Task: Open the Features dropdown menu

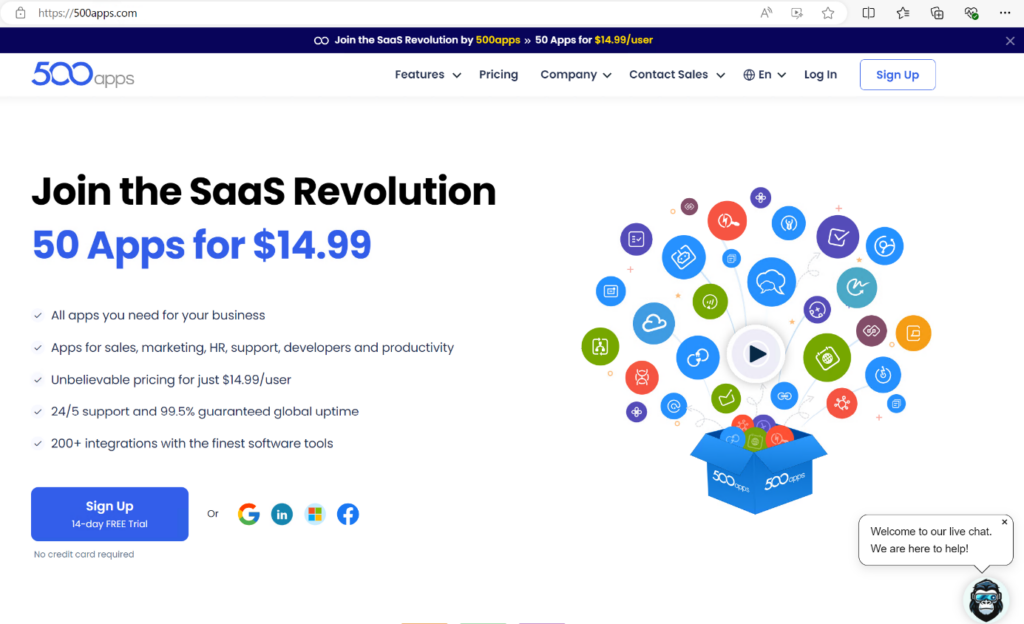Action: pyautogui.click(x=428, y=74)
